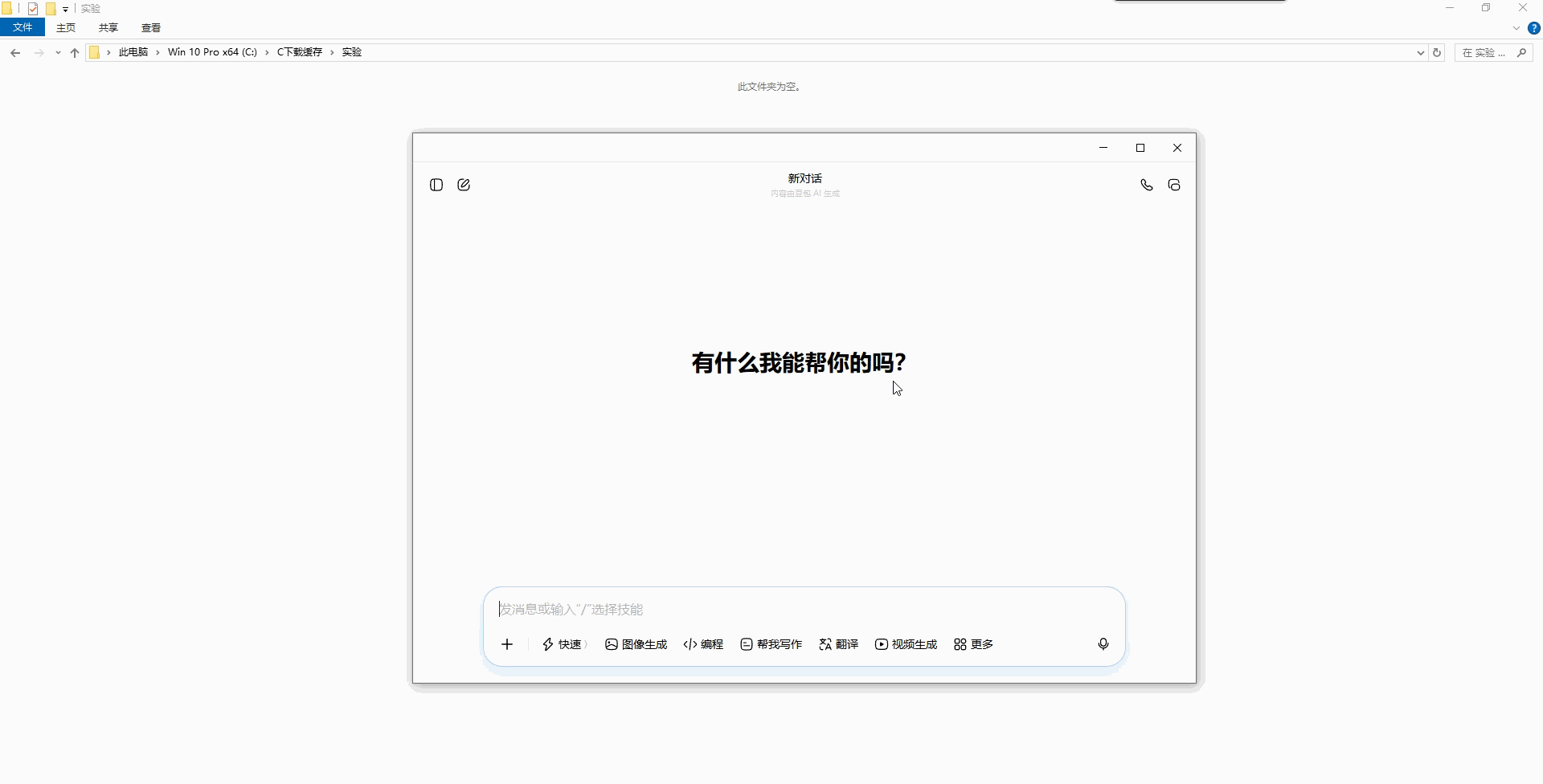Open Explorer help question mark icon

pyautogui.click(x=1533, y=28)
